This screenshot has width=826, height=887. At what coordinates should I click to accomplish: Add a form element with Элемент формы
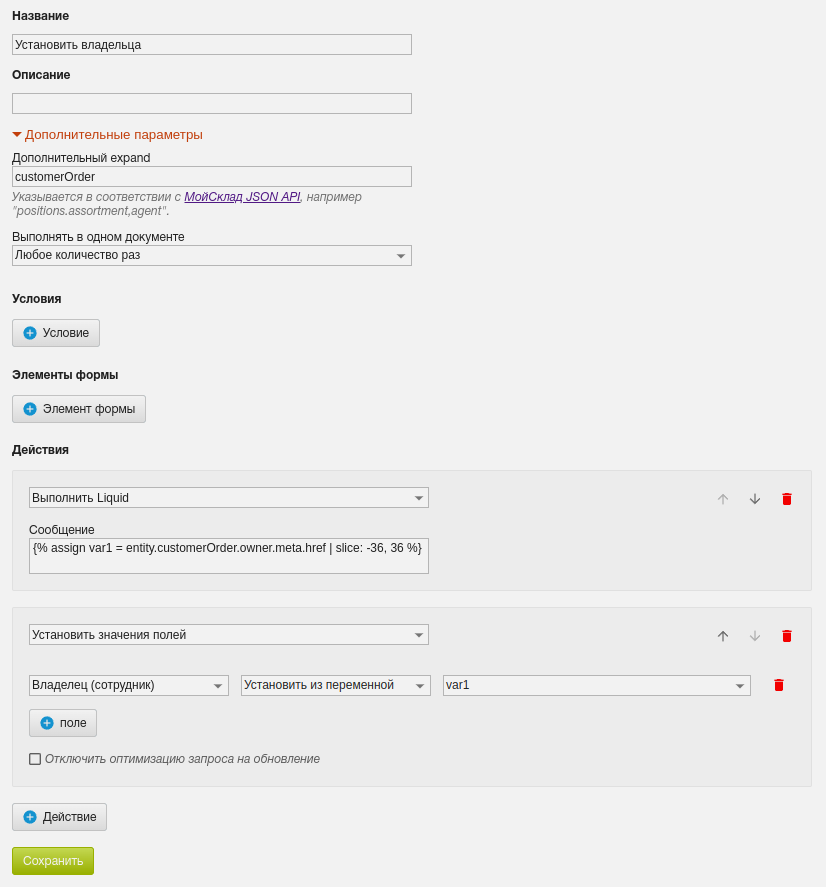[79, 408]
